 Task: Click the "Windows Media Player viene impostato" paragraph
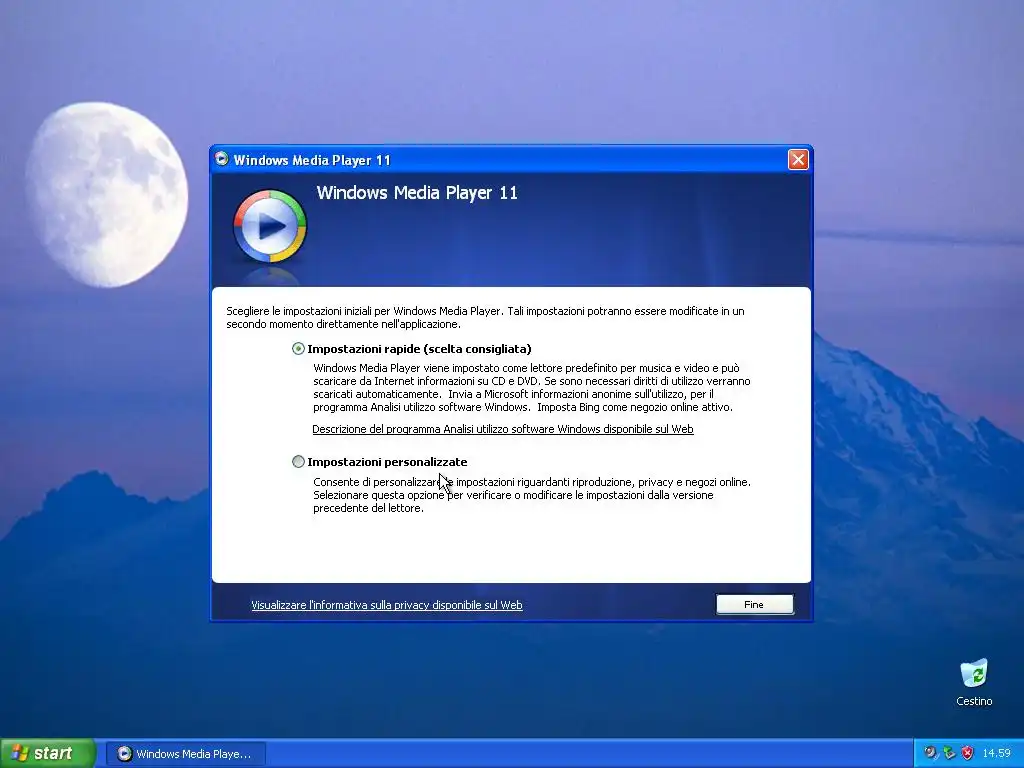[532, 387]
